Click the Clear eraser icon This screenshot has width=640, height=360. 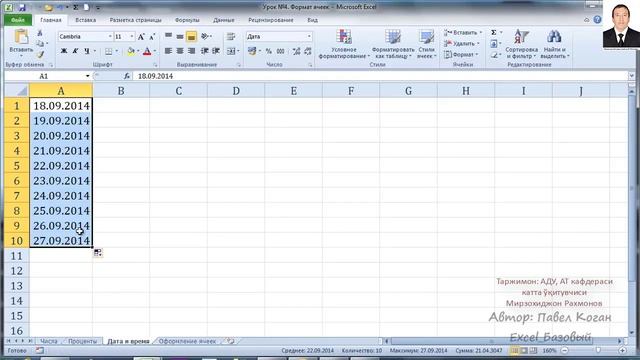tap(494, 54)
